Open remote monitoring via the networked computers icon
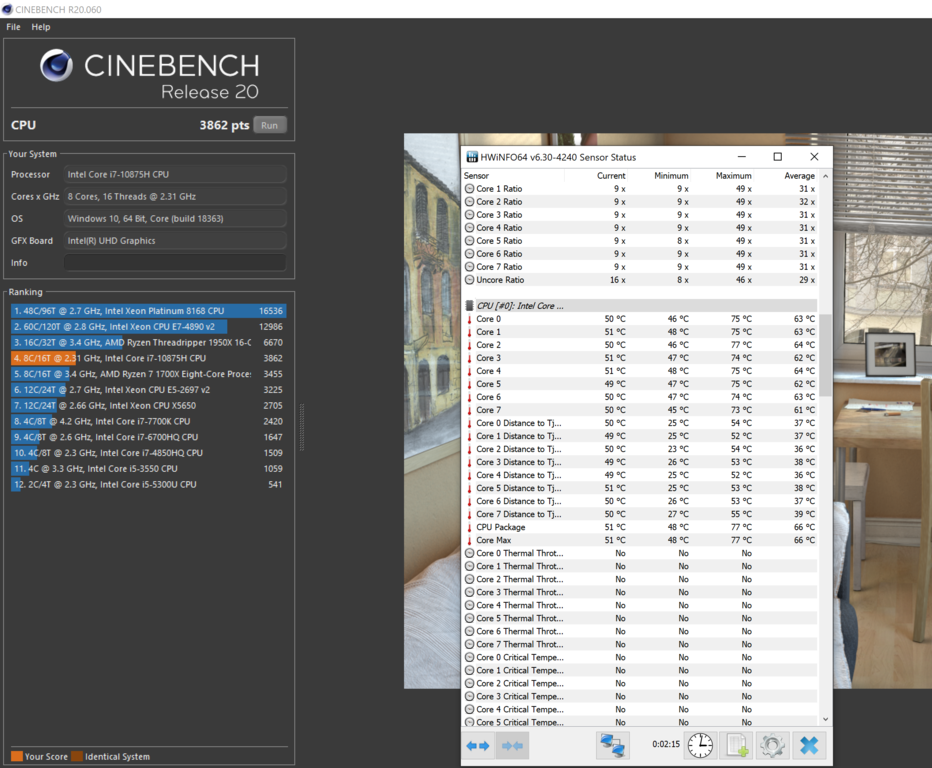 click(612, 745)
